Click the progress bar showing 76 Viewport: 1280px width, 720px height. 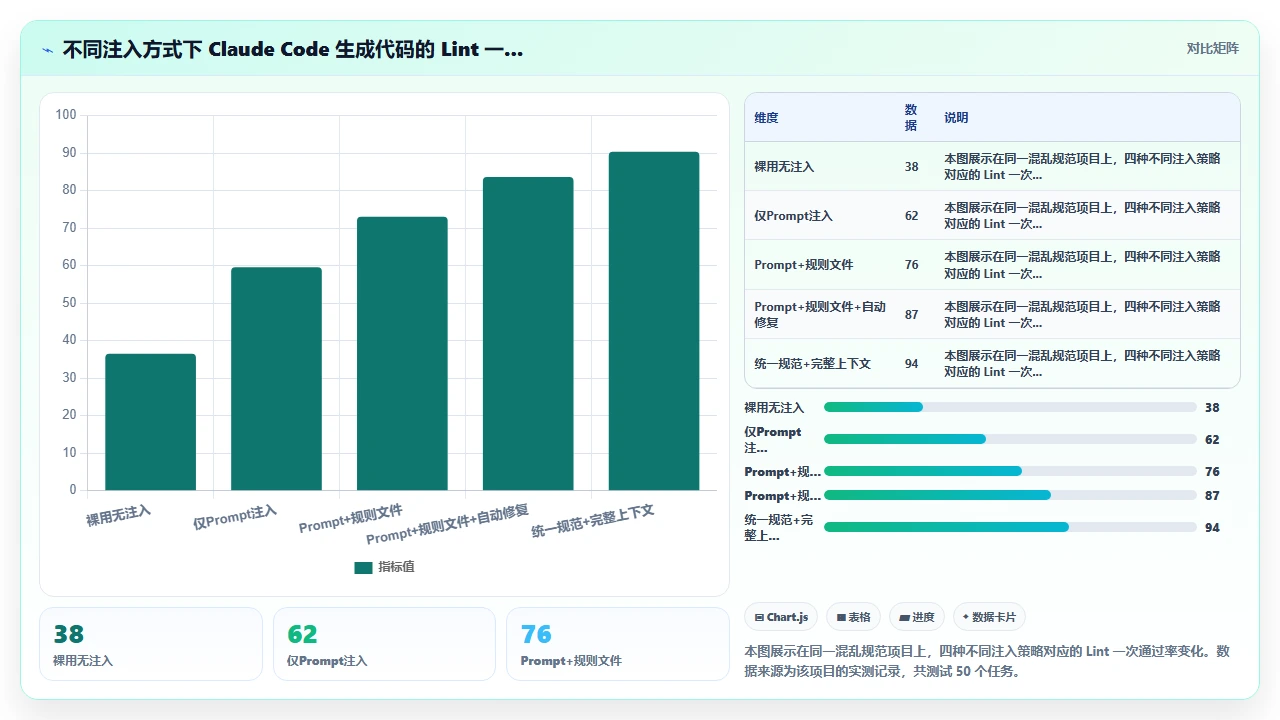tap(1010, 471)
